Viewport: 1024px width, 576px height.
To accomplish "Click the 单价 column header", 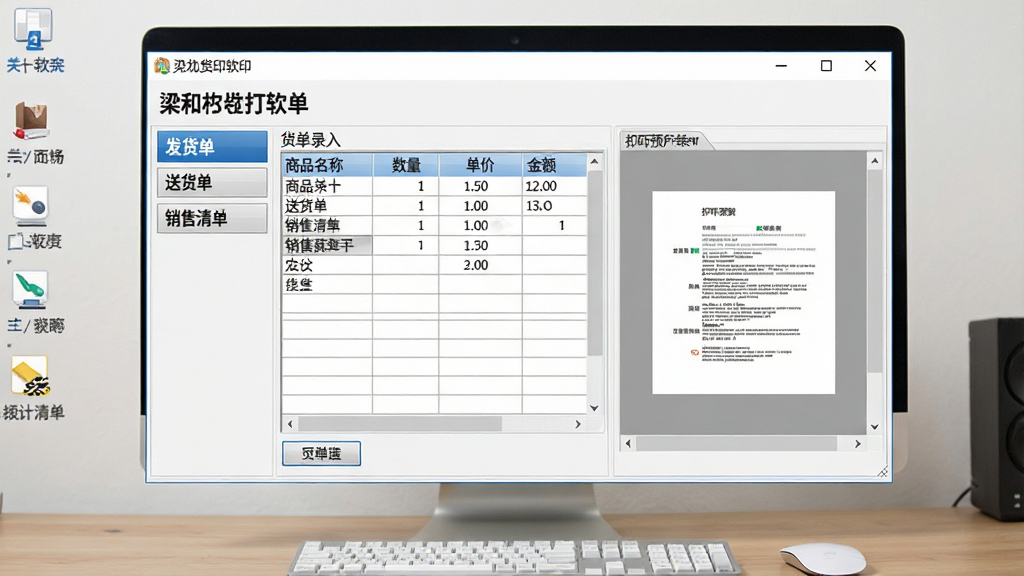I will pos(480,165).
